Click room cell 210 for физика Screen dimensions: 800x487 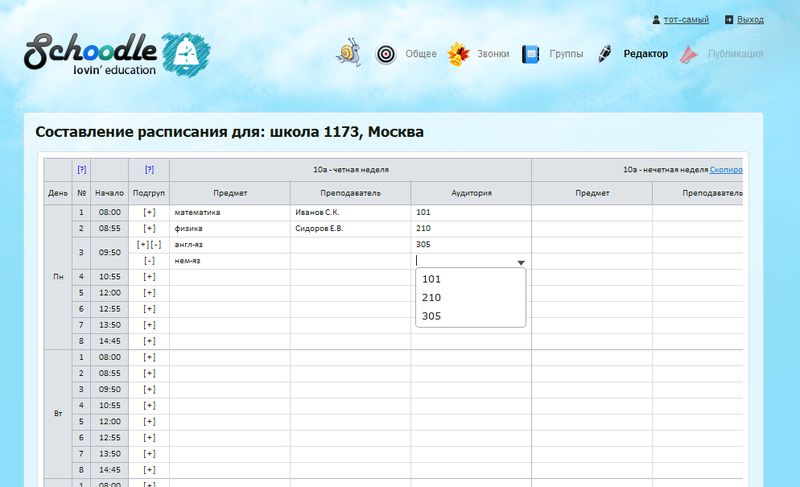pyautogui.click(x=471, y=228)
